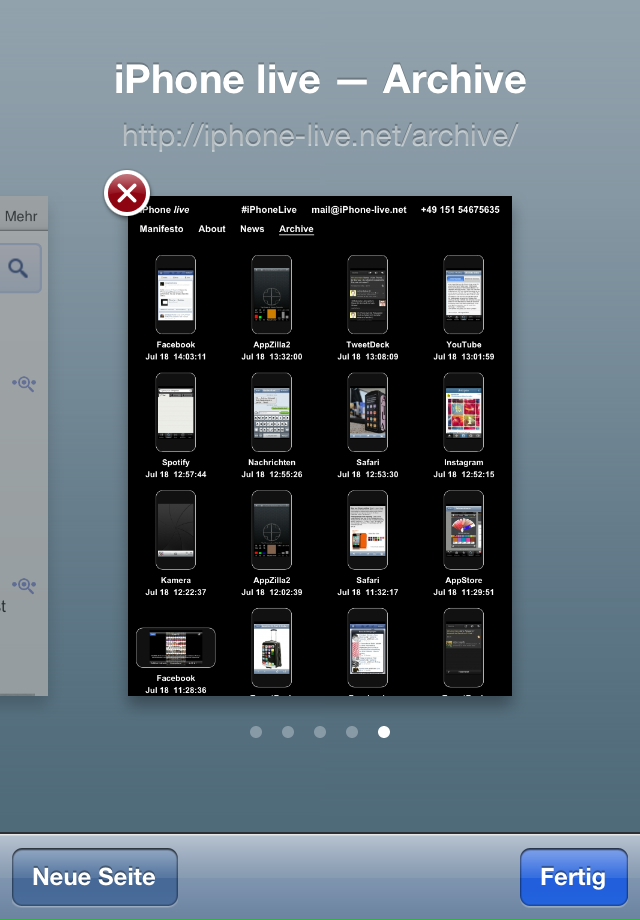Click the page title iPhone live — Archive
Screen dimensions: 640x920
click(x=320, y=79)
